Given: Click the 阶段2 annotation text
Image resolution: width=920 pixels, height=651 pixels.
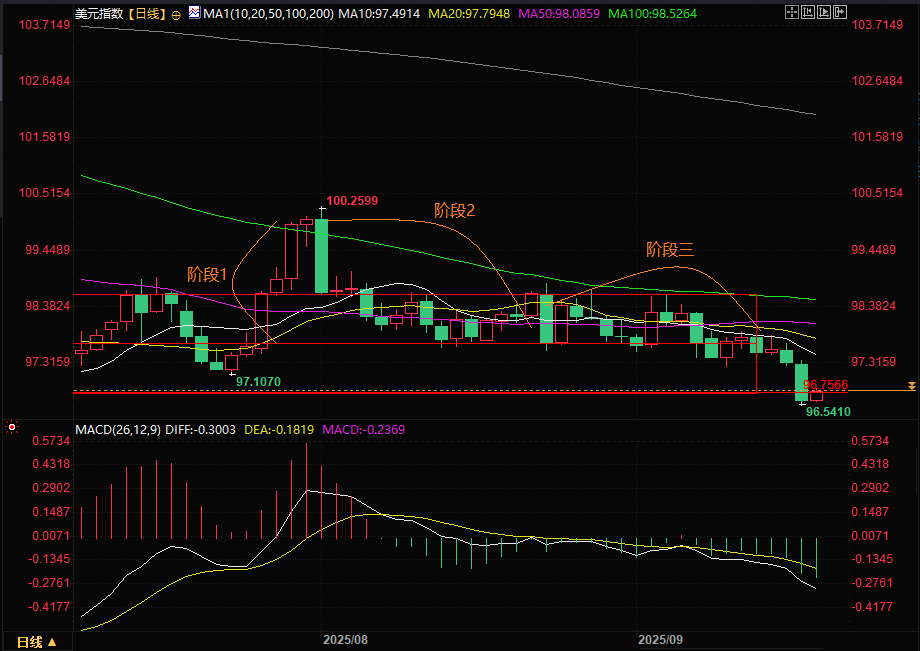Looking at the screenshot, I should (x=454, y=211).
